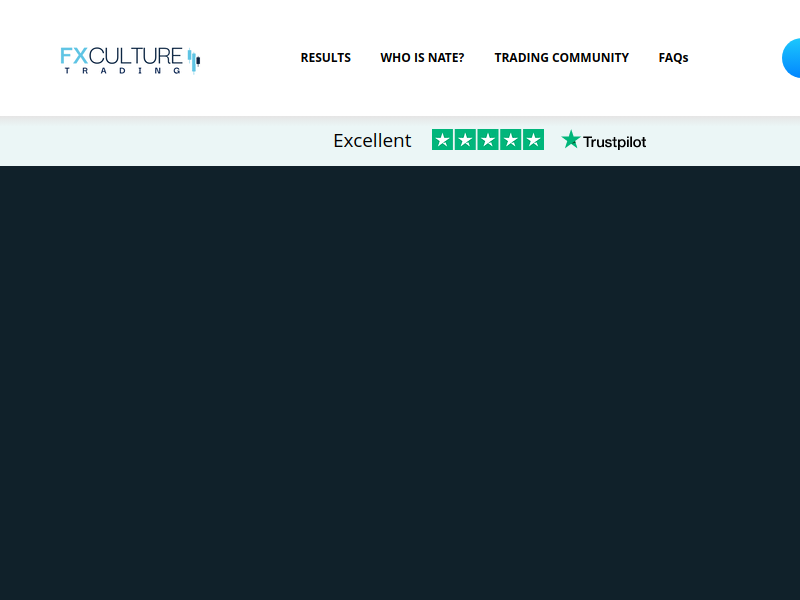Click the blue button at right edge
The image size is (800, 600).
(x=791, y=58)
